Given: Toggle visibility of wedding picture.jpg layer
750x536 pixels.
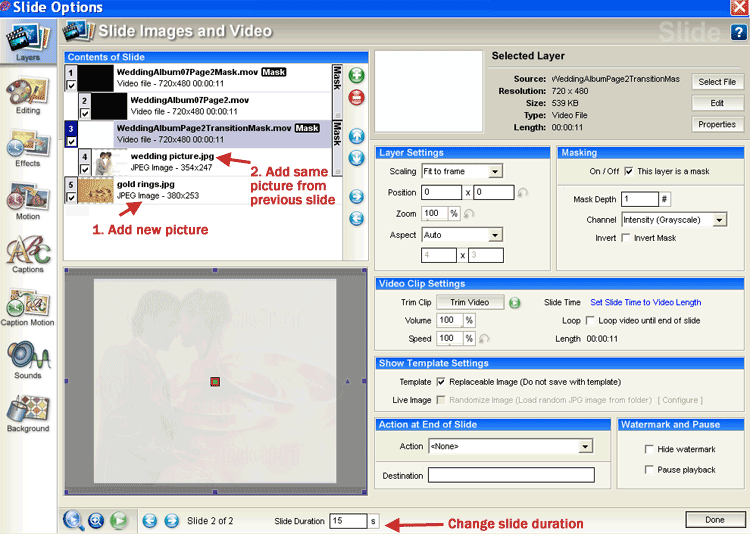Looking at the screenshot, I should pos(85,169).
